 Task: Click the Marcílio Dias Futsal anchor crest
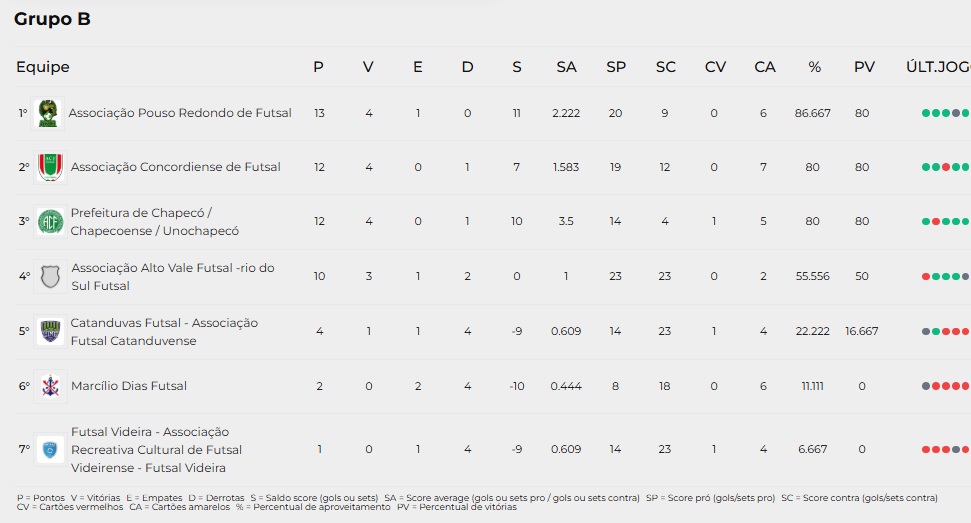50,386
